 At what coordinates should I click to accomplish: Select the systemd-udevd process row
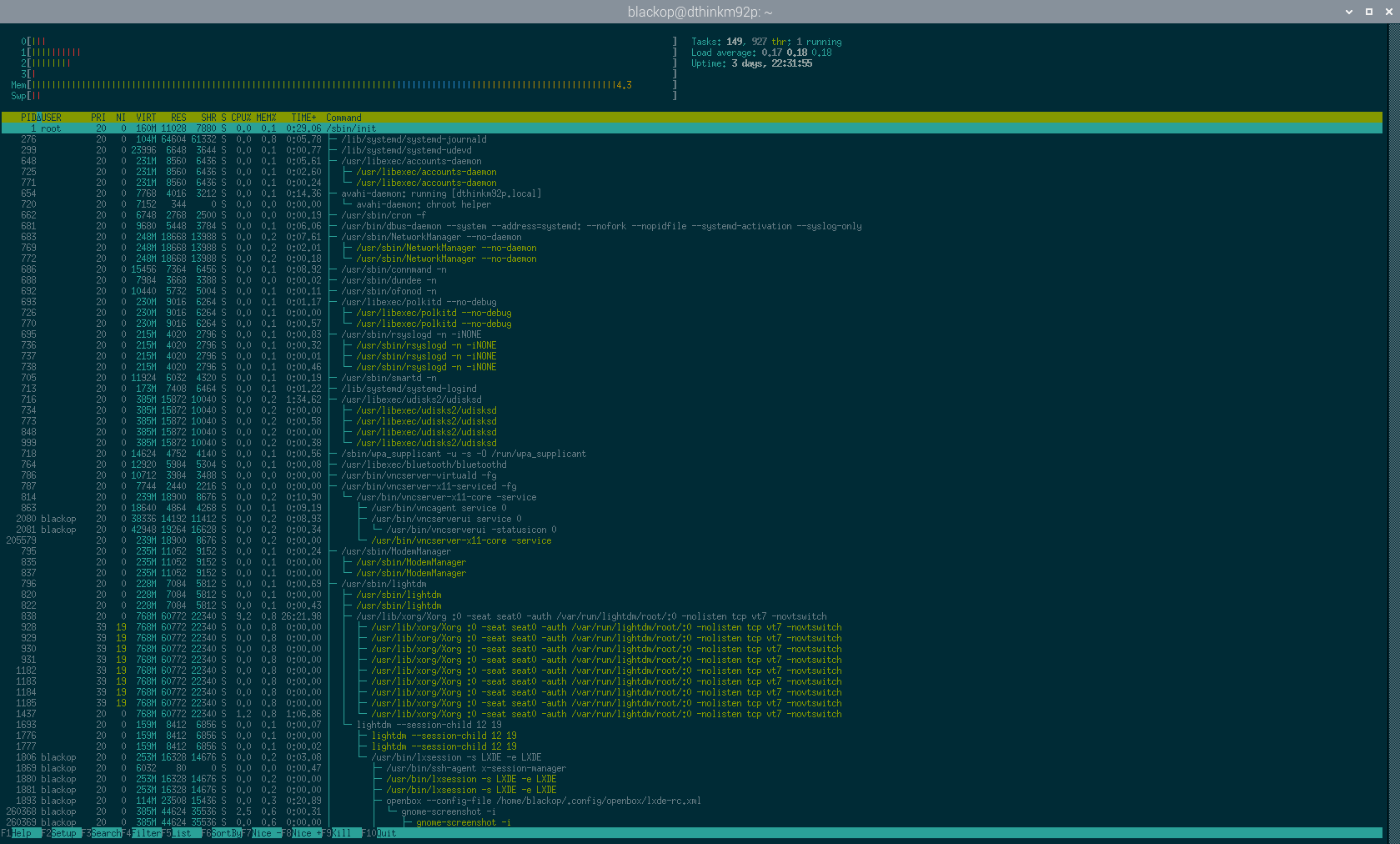[692, 150]
